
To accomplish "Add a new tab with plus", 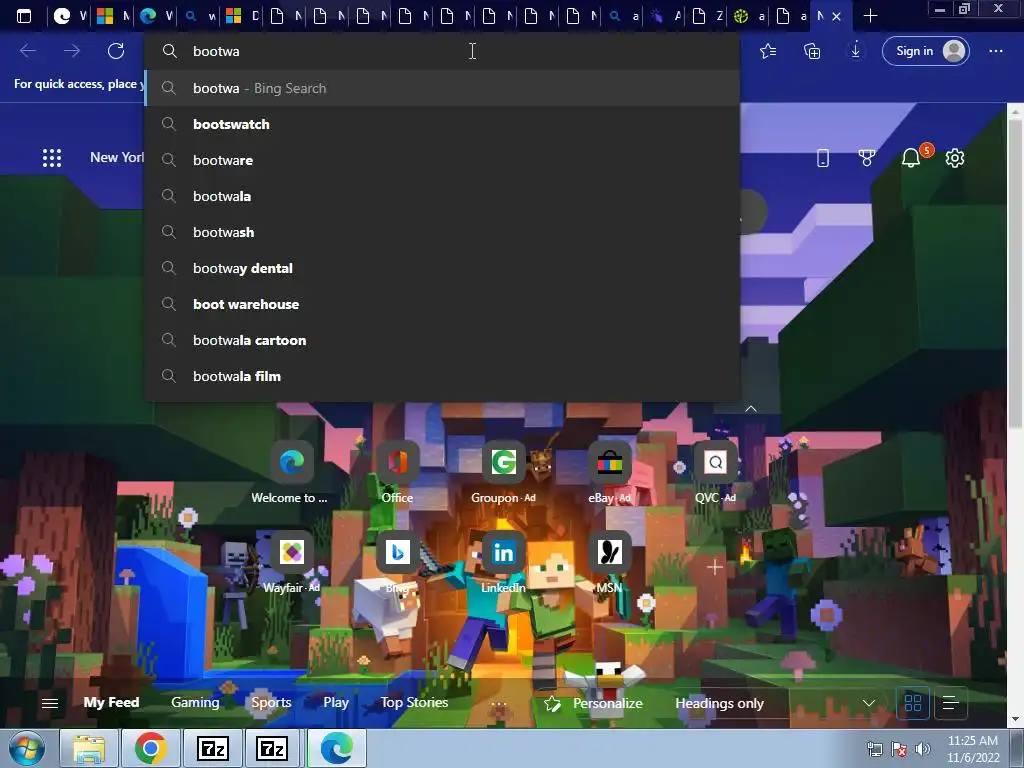I will tap(870, 16).
